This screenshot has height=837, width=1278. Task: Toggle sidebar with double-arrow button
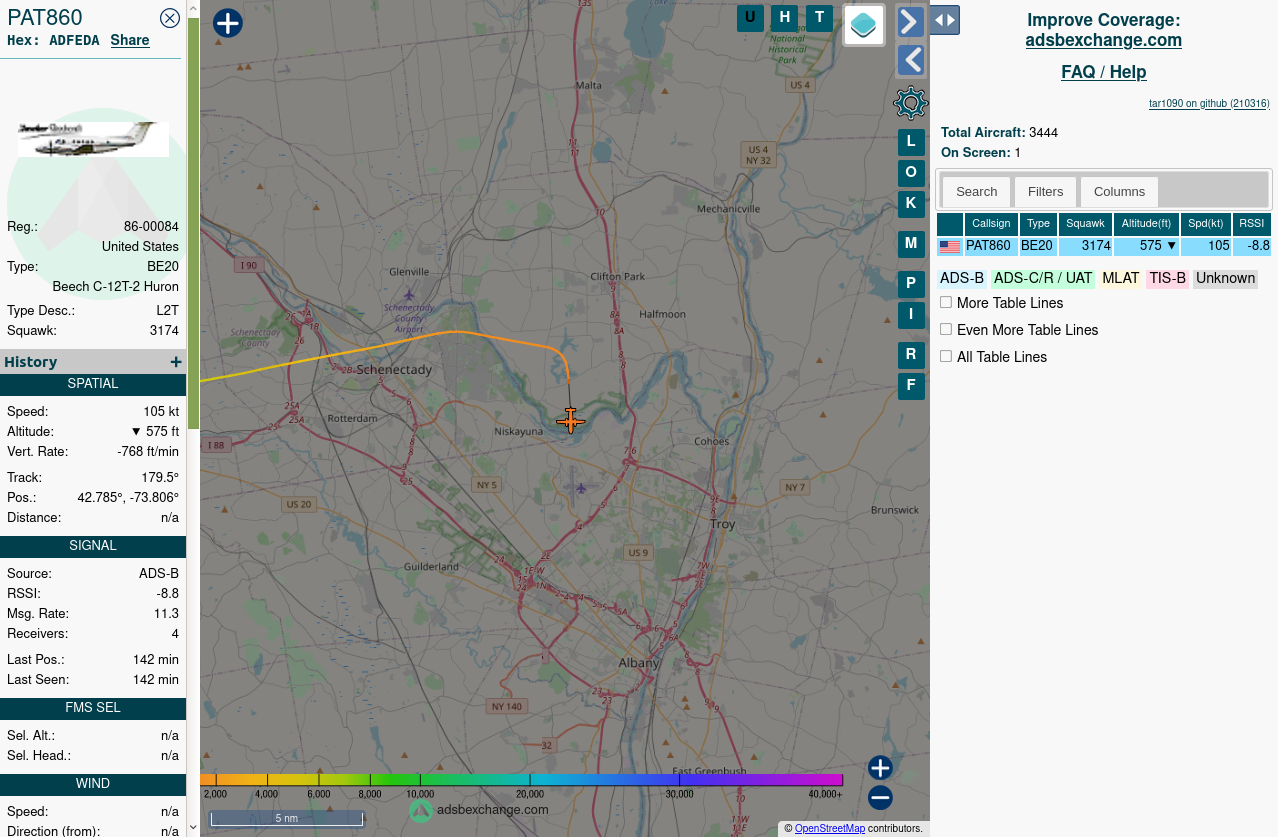(945, 20)
